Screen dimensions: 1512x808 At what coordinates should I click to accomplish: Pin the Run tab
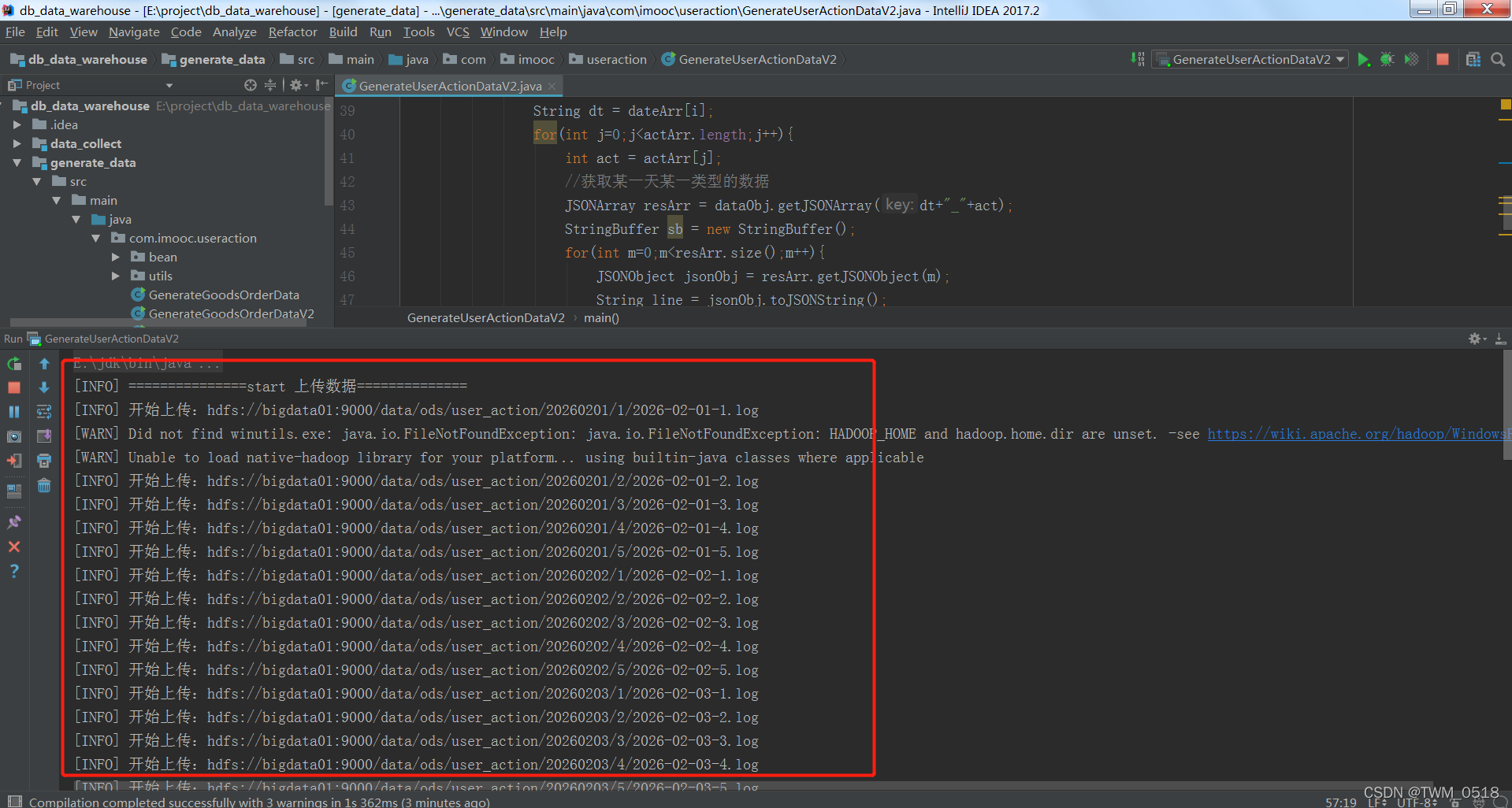[x=14, y=522]
